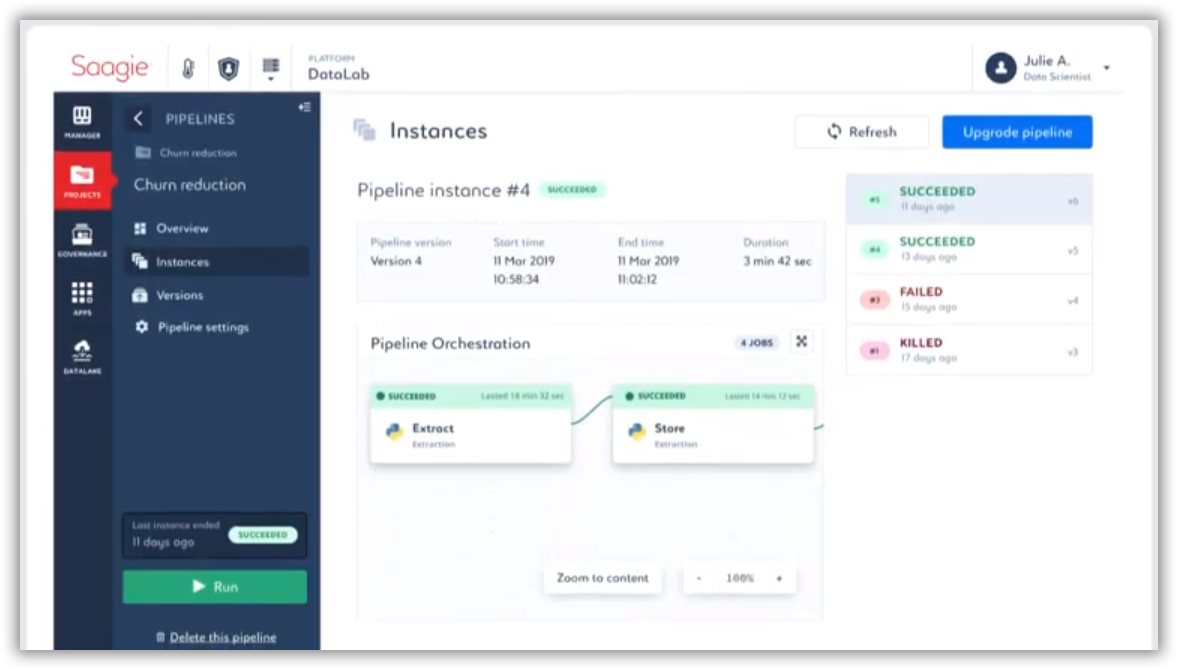Decrease zoom with the minus button

tap(699, 578)
